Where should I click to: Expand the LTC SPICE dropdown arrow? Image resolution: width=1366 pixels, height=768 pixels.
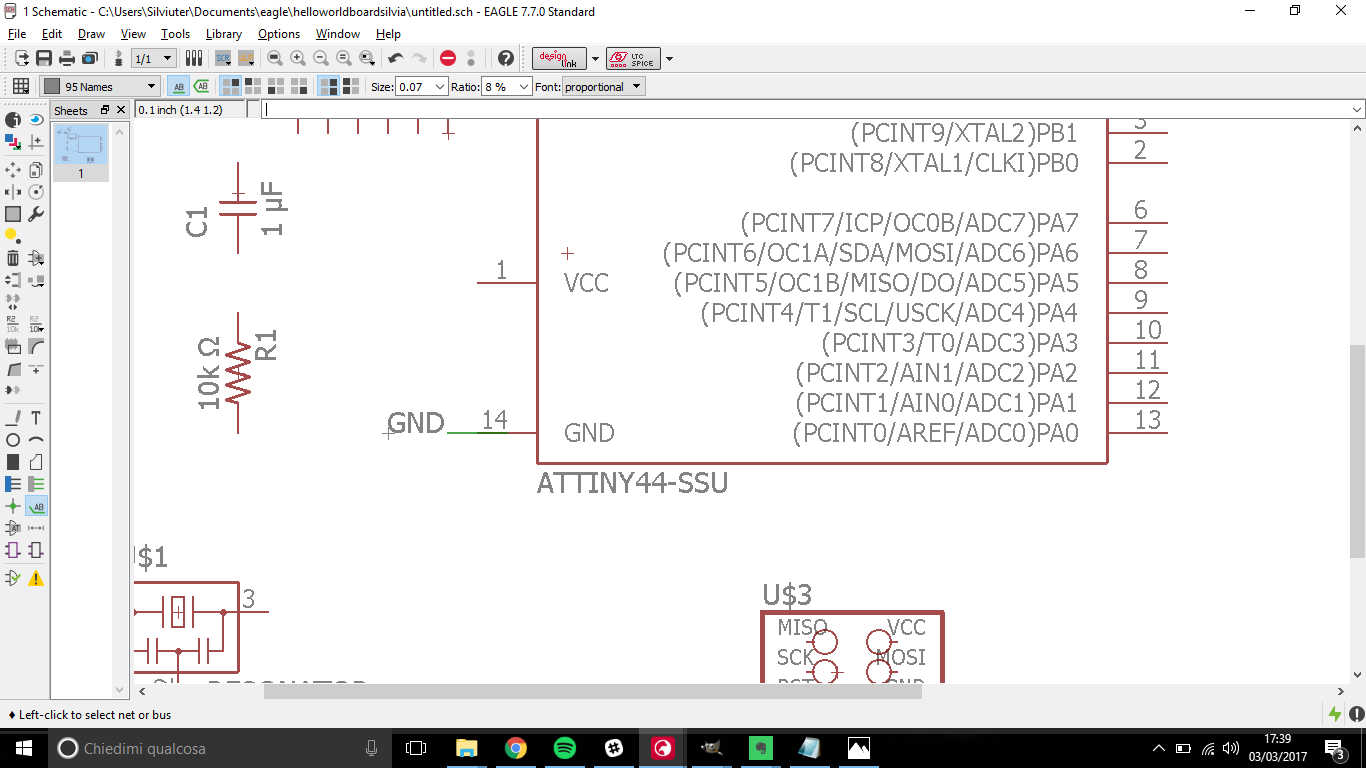pos(669,58)
